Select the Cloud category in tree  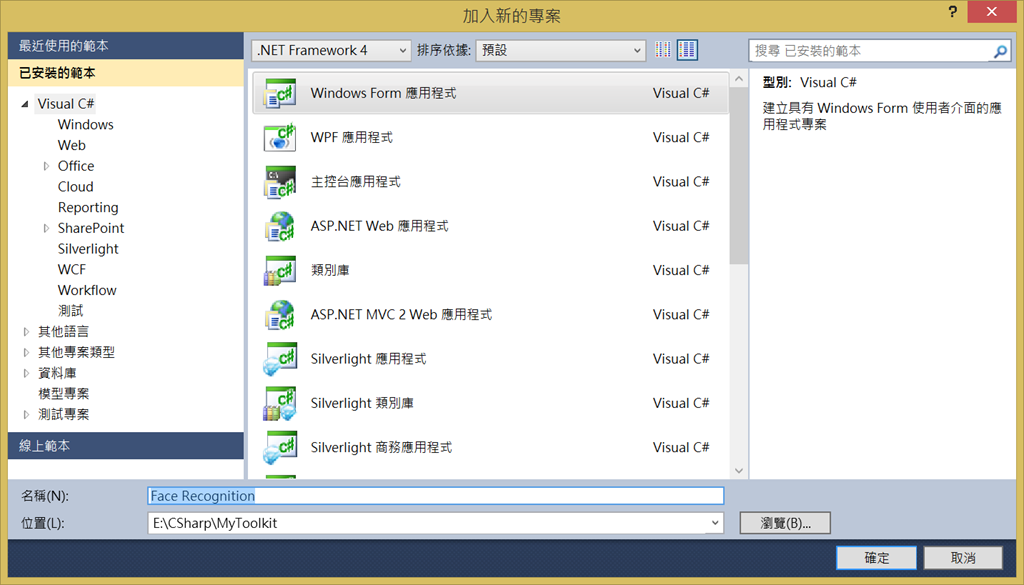(76, 187)
